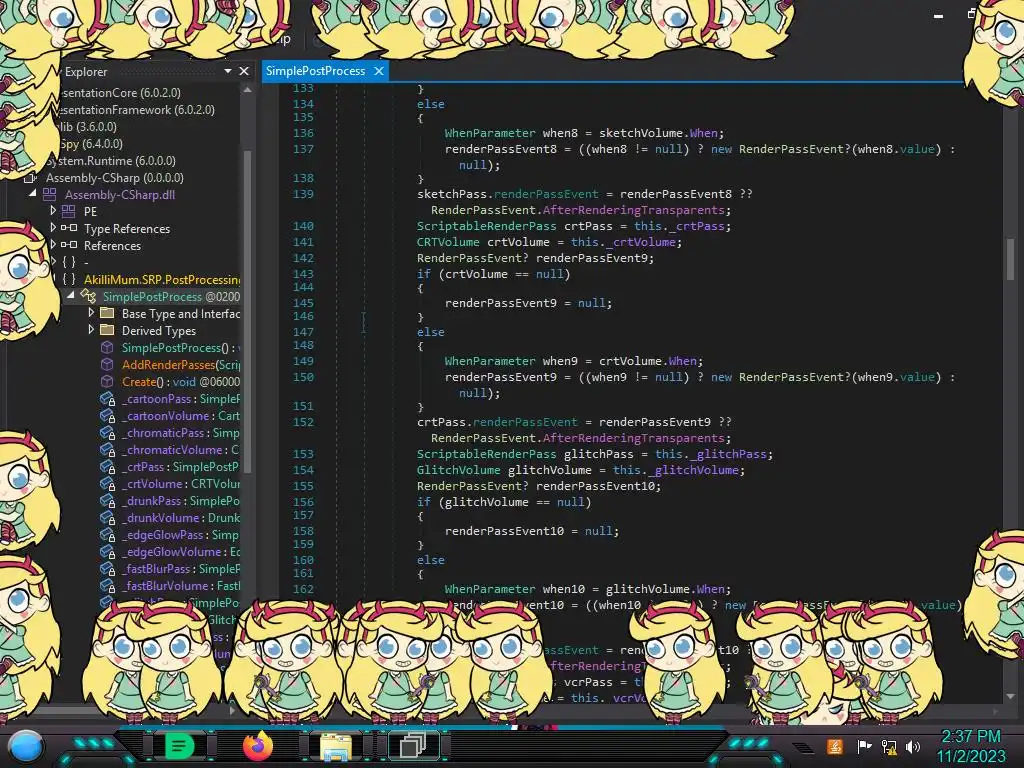Screen dimensions: 1024x768
Task: Click the Assembly Explorer scroll-up arrow
Action: pos(248,91)
